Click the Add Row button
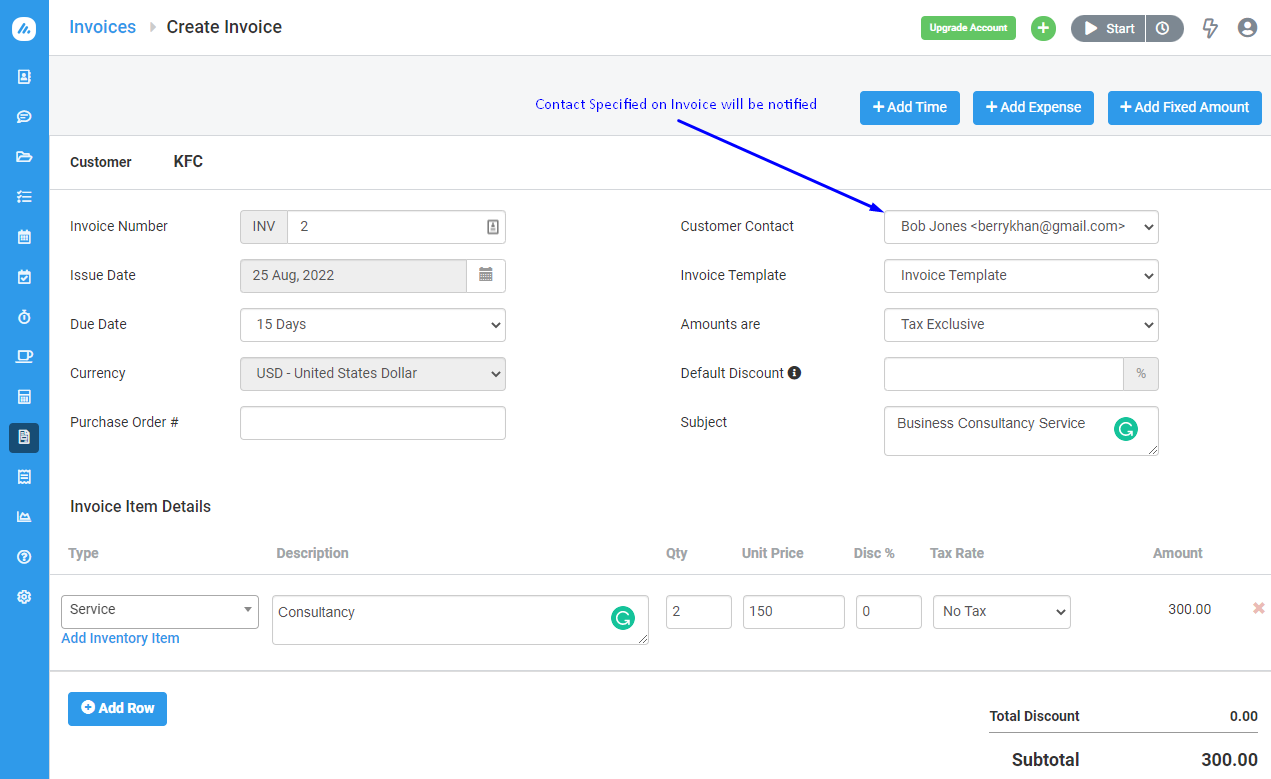The height and width of the screenshot is (779, 1271). (x=117, y=708)
